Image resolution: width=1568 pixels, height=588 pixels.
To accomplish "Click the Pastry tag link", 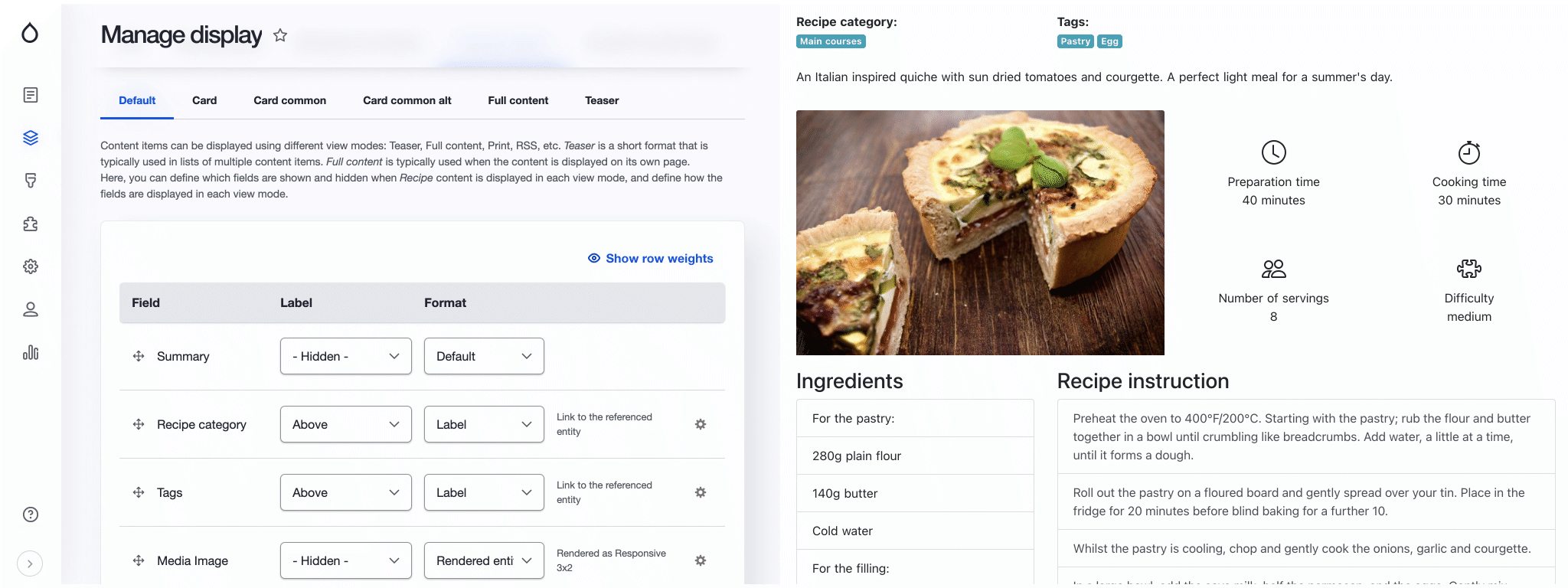I will [1075, 41].
